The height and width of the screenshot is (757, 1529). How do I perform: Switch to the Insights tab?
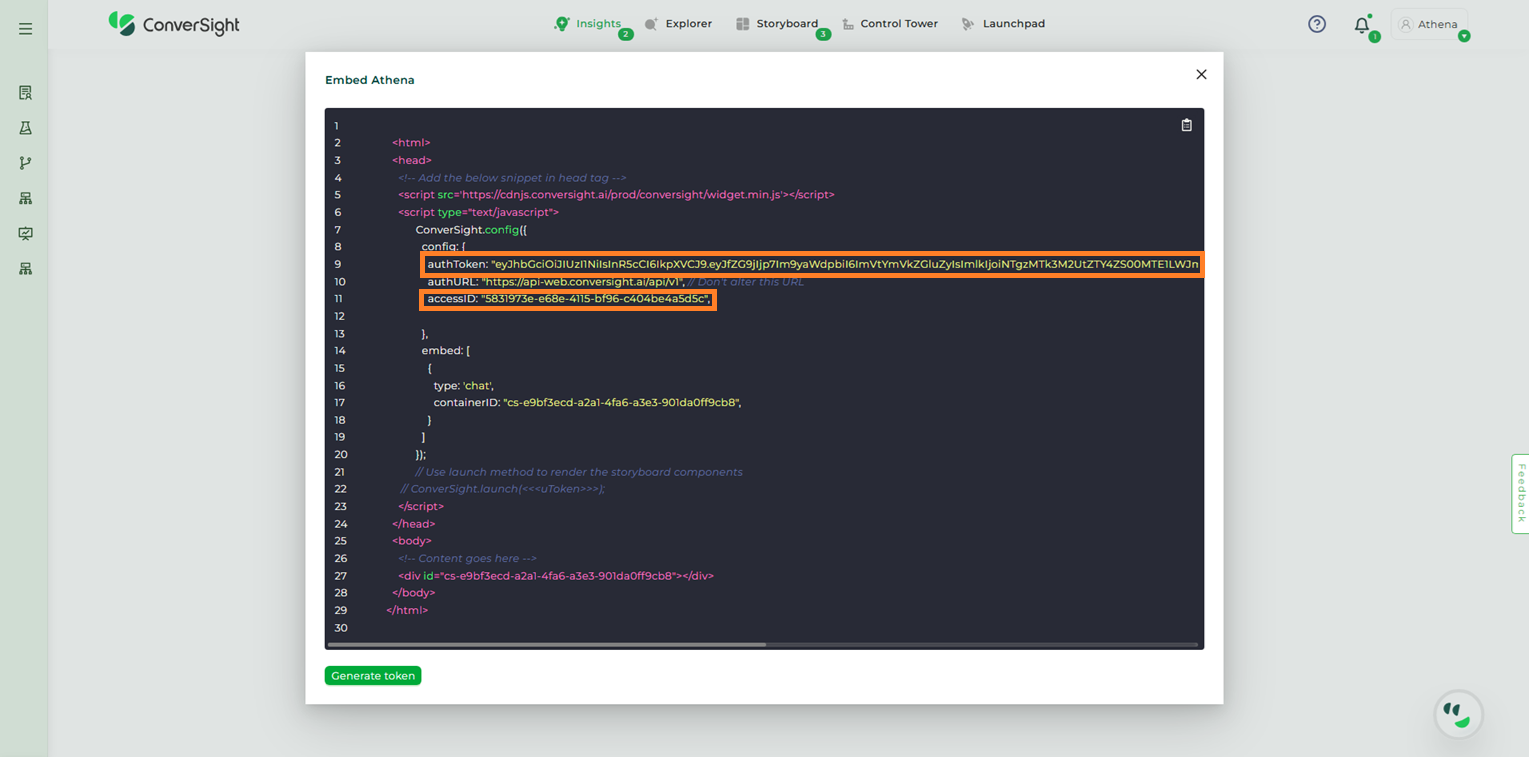point(588,24)
